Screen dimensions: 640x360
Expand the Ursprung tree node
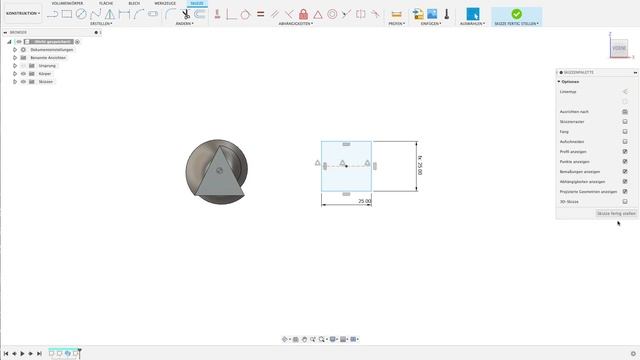click(x=15, y=66)
